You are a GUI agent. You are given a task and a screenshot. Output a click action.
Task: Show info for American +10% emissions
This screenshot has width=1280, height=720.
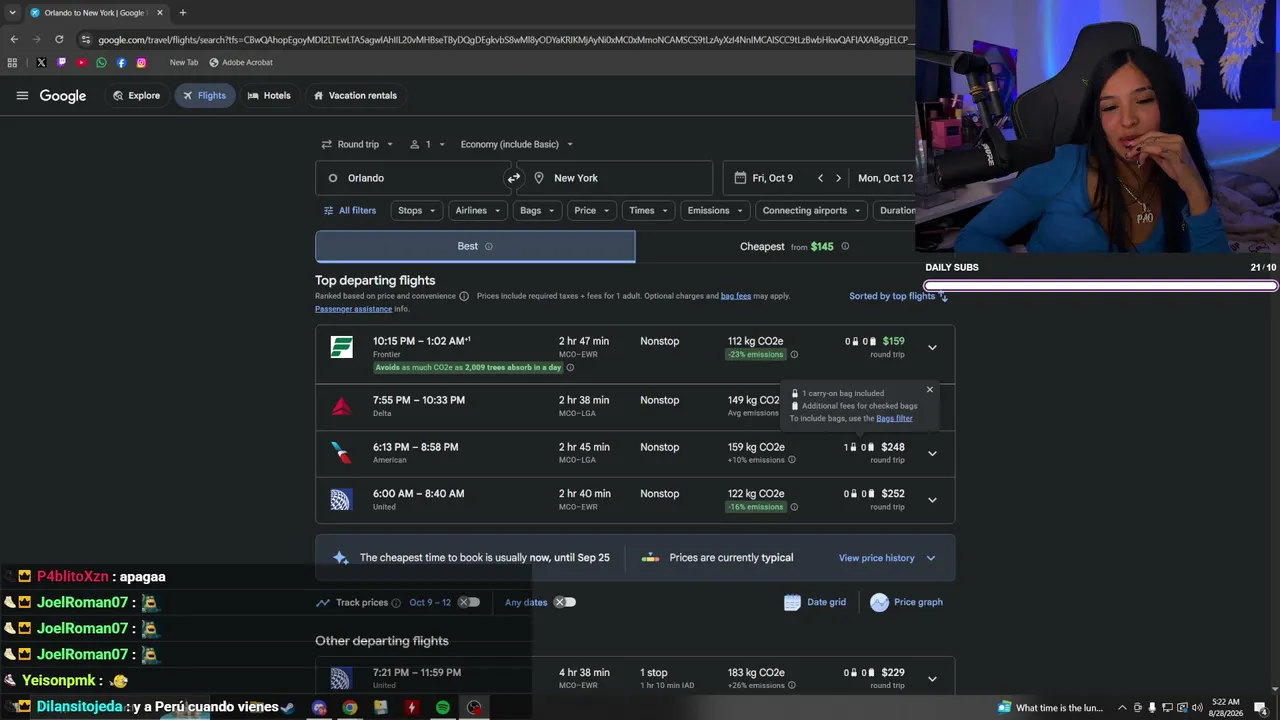(792, 460)
